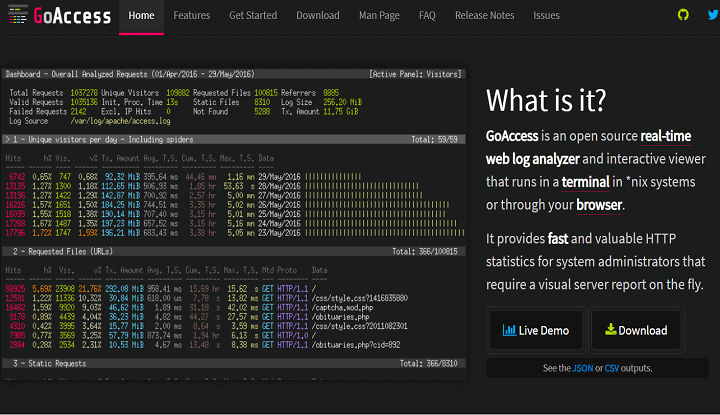This screenshot has width=720, height=415.
Task: Open the Man Page menu item
Action: (x=379, y=16)
